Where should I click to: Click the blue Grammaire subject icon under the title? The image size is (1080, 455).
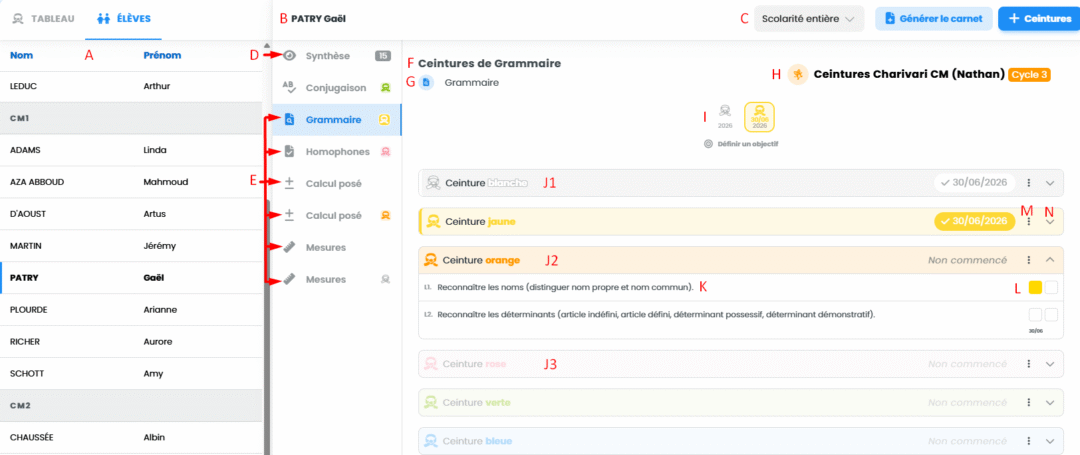426,83
